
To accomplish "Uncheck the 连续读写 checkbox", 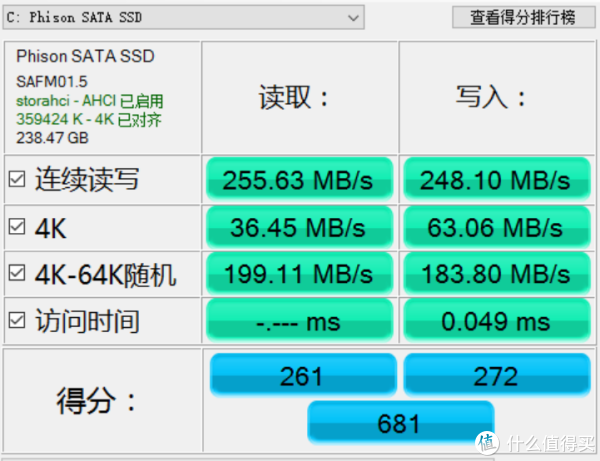I will [x=17, y=179].
